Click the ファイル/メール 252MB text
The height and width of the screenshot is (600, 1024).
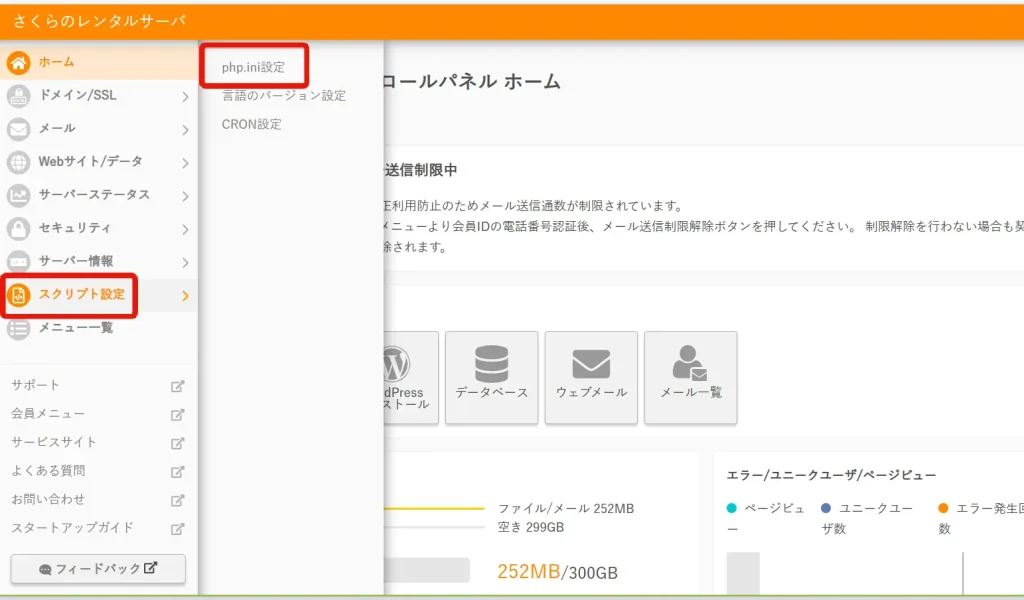coord(566,508)
